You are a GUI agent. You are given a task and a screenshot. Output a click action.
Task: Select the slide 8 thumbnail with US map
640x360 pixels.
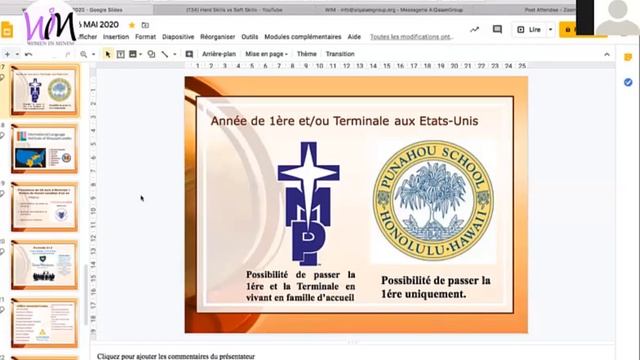pos(44,149)
